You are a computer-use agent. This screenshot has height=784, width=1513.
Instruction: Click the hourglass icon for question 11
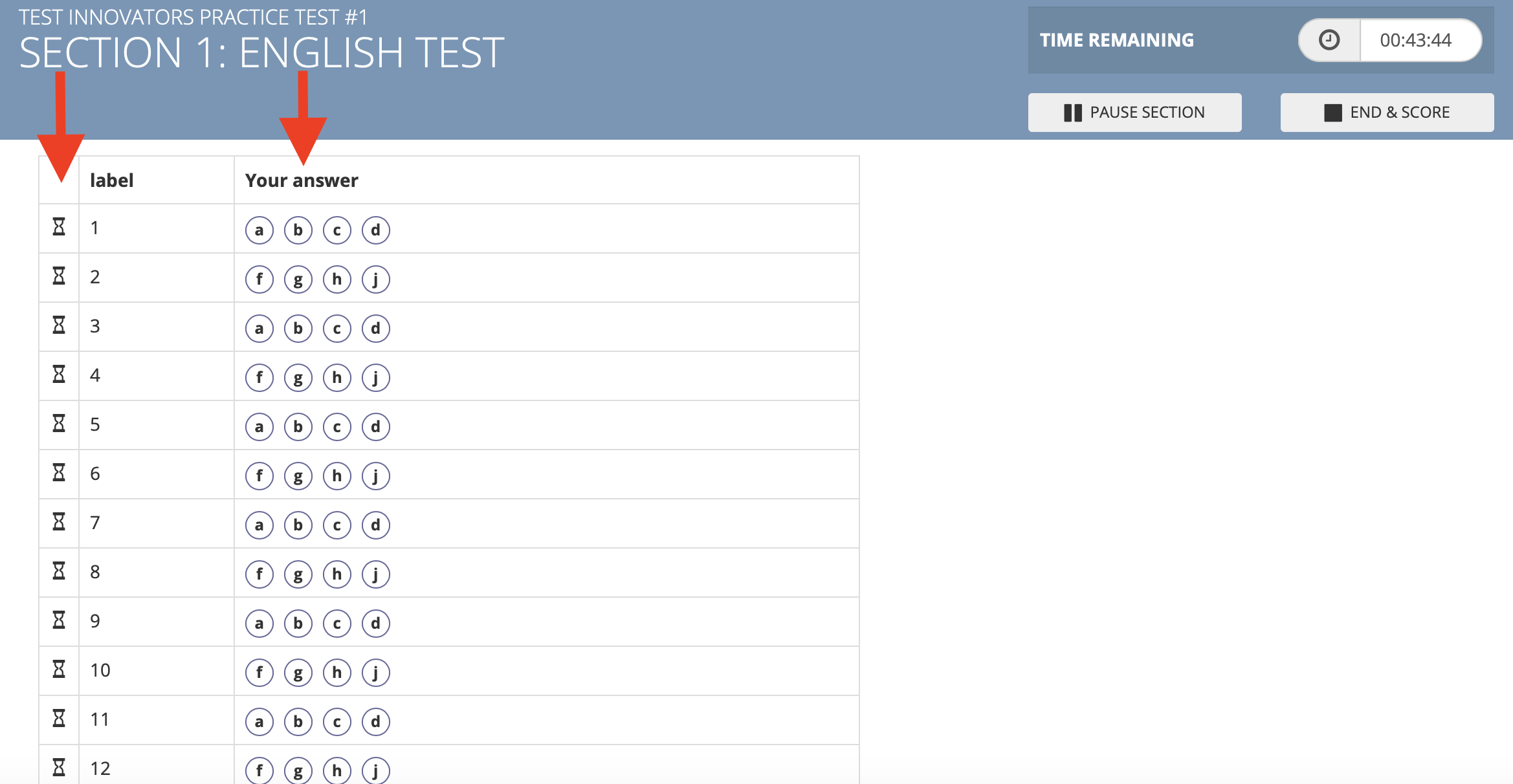[59, 719]
